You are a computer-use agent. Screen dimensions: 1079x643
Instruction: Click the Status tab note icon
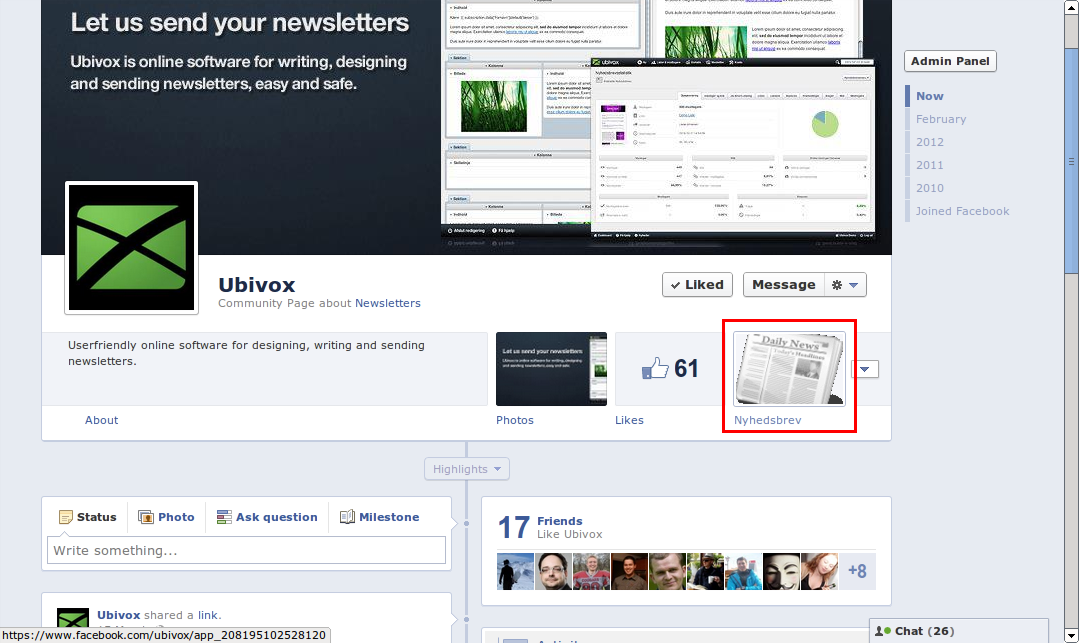pyautogui.click(x=65, y=517)
